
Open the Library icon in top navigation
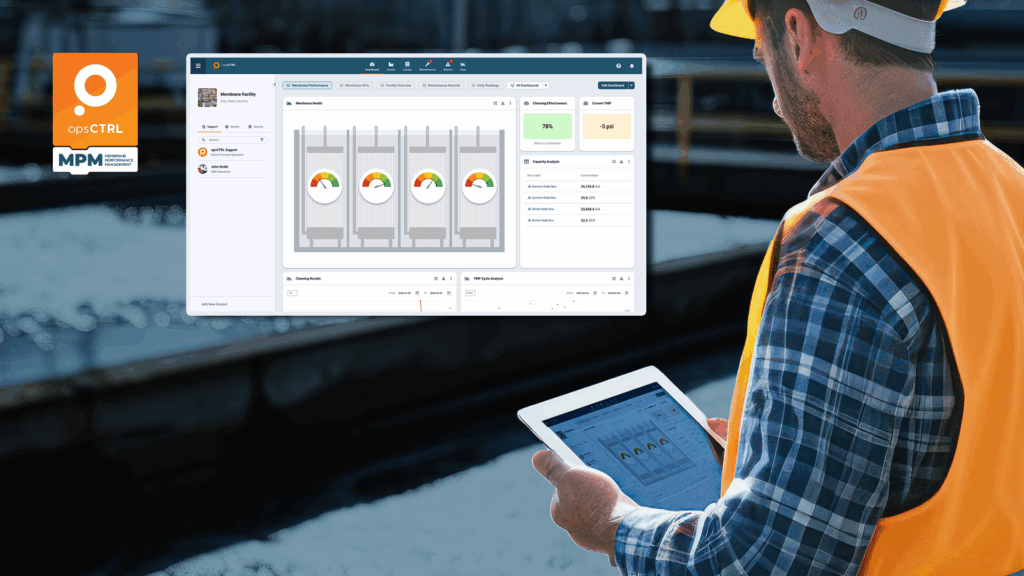407,66
